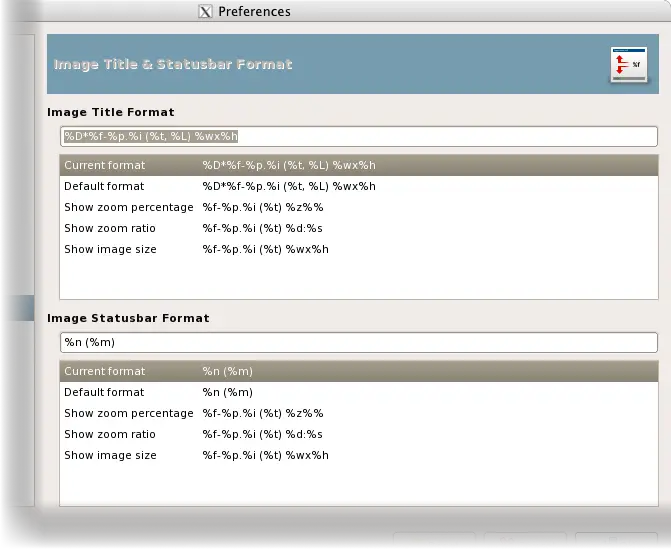Select "Show zoom ratio" in the Statusbar Format list
This screenshot has height=549, width=671.
[110, 435]
